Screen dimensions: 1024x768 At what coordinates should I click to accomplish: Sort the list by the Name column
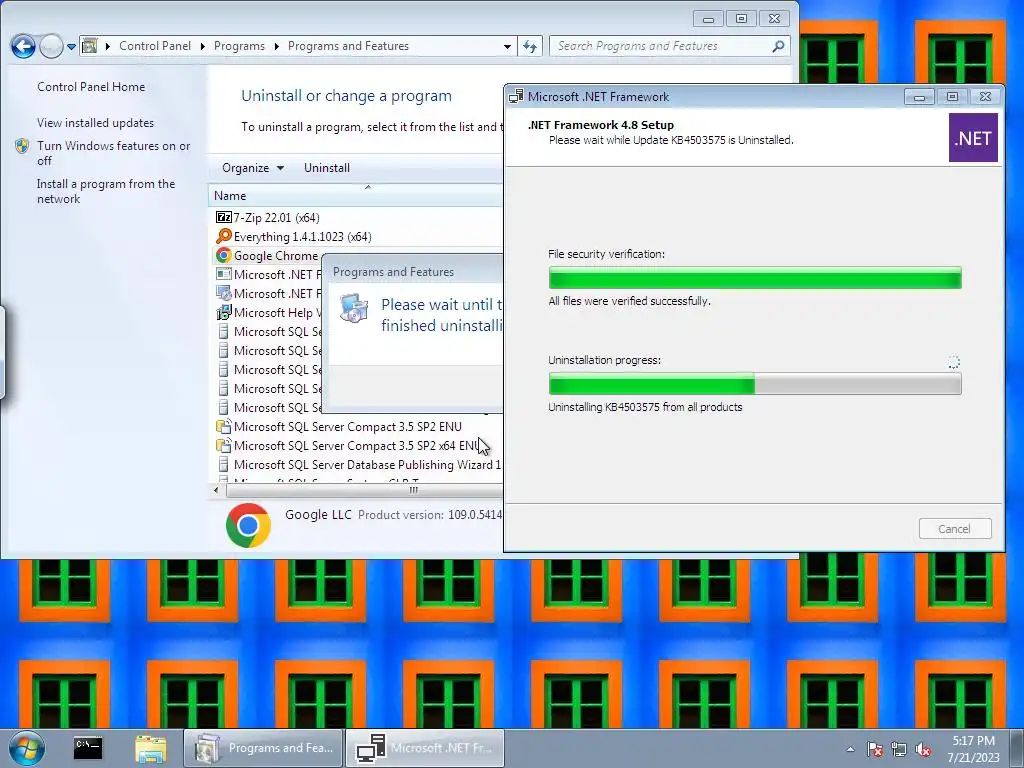pos(356,196)
